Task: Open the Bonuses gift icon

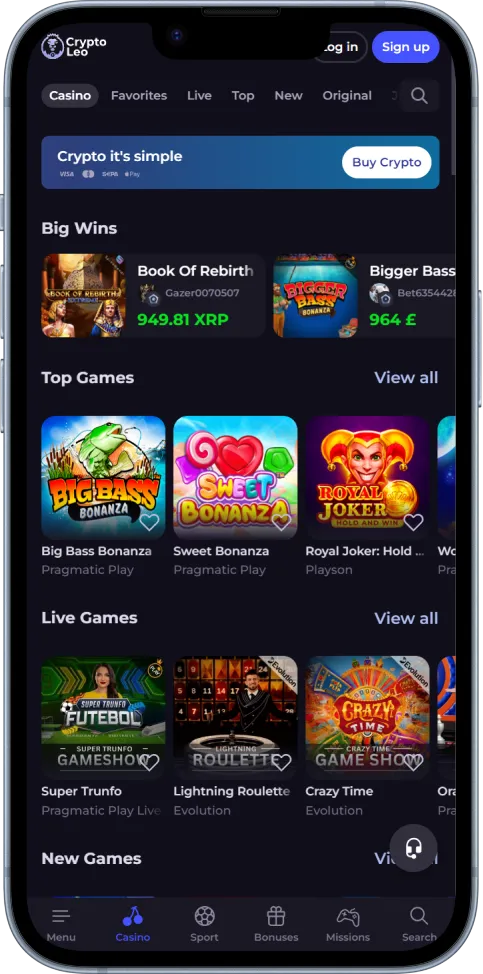Action: click(x=276, y=916)
